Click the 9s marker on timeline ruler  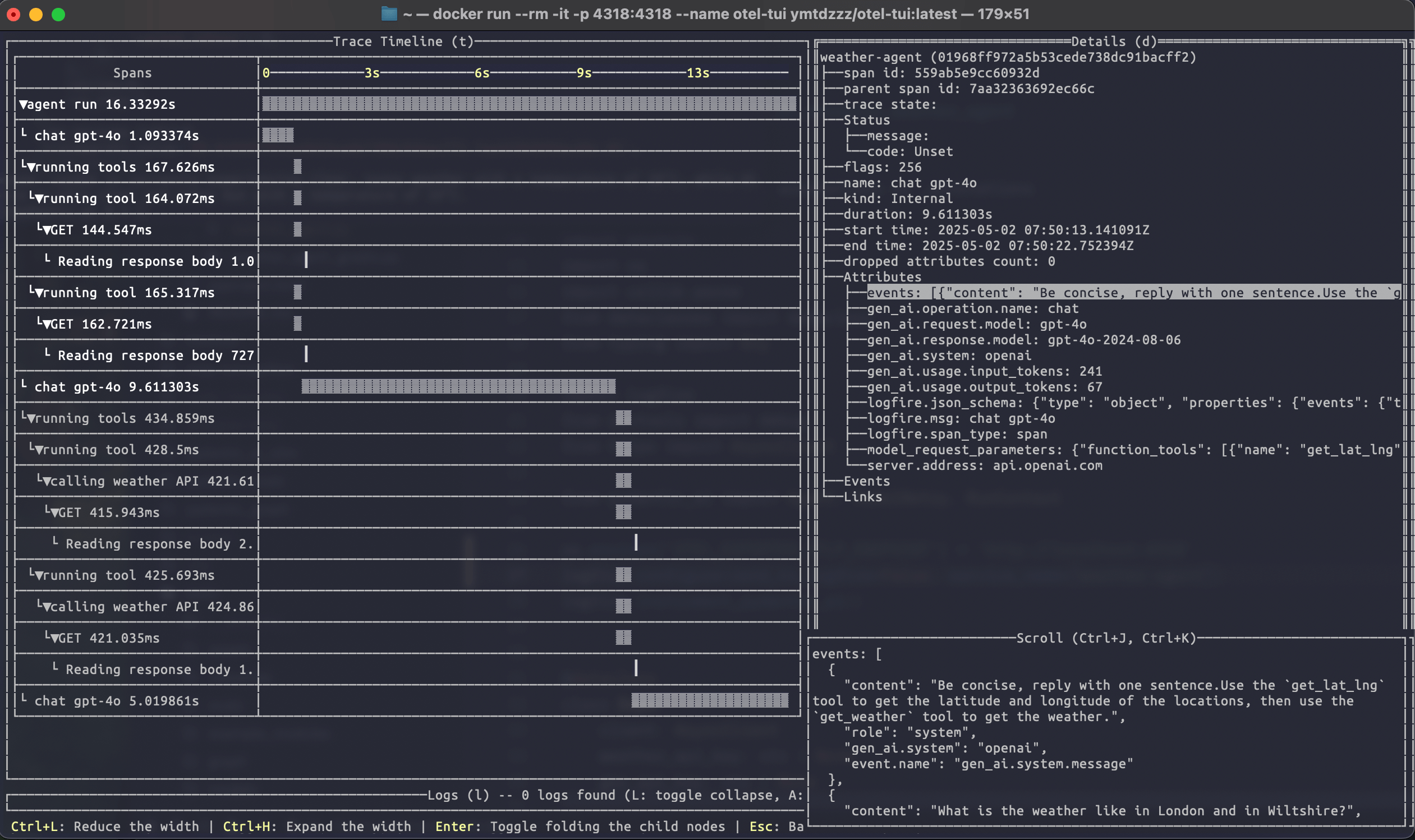tap(584, 73)
